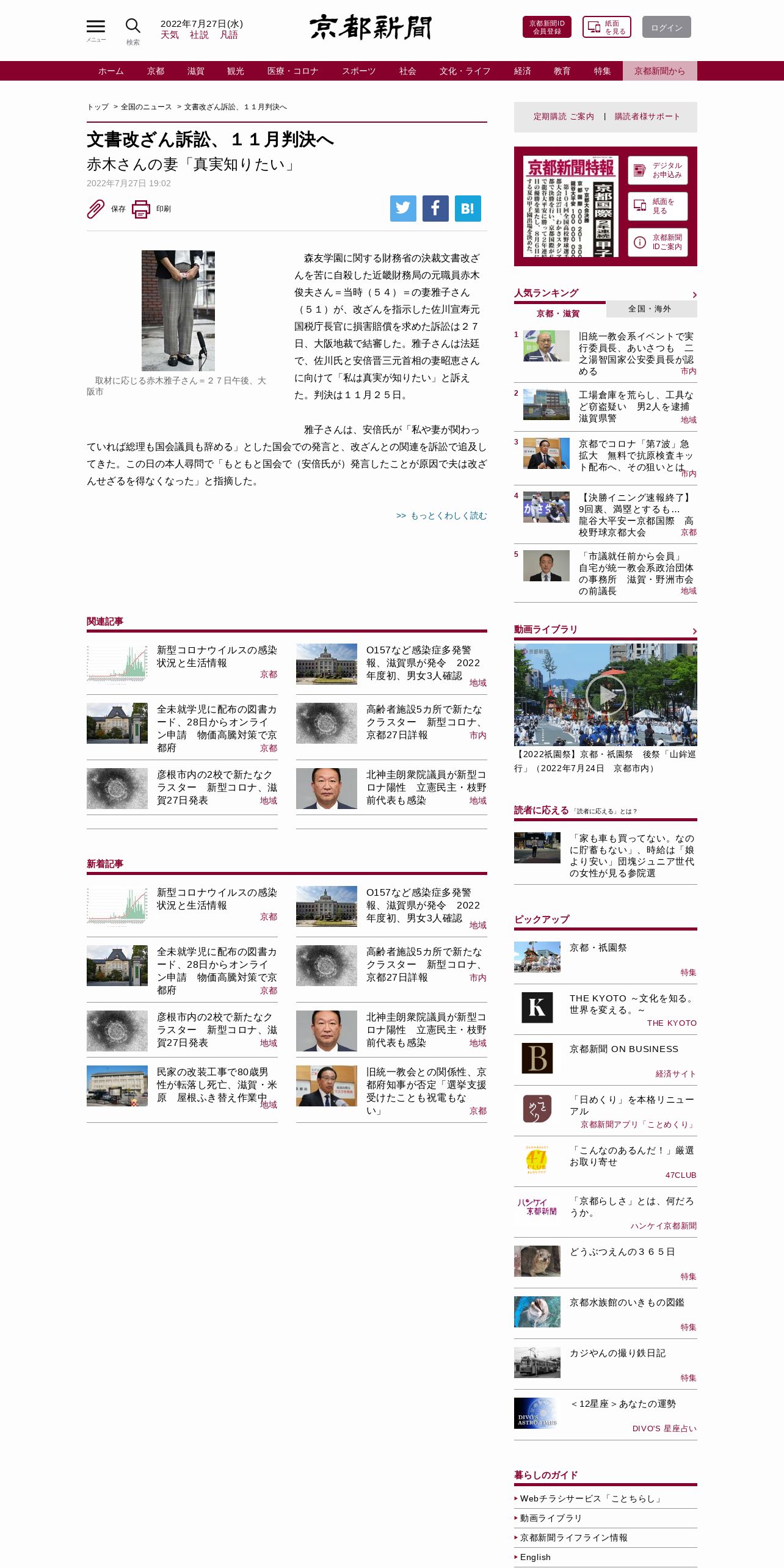Open 購読者様サポート link
Screen dimensions: 784x1568
[x=647, y=117]
